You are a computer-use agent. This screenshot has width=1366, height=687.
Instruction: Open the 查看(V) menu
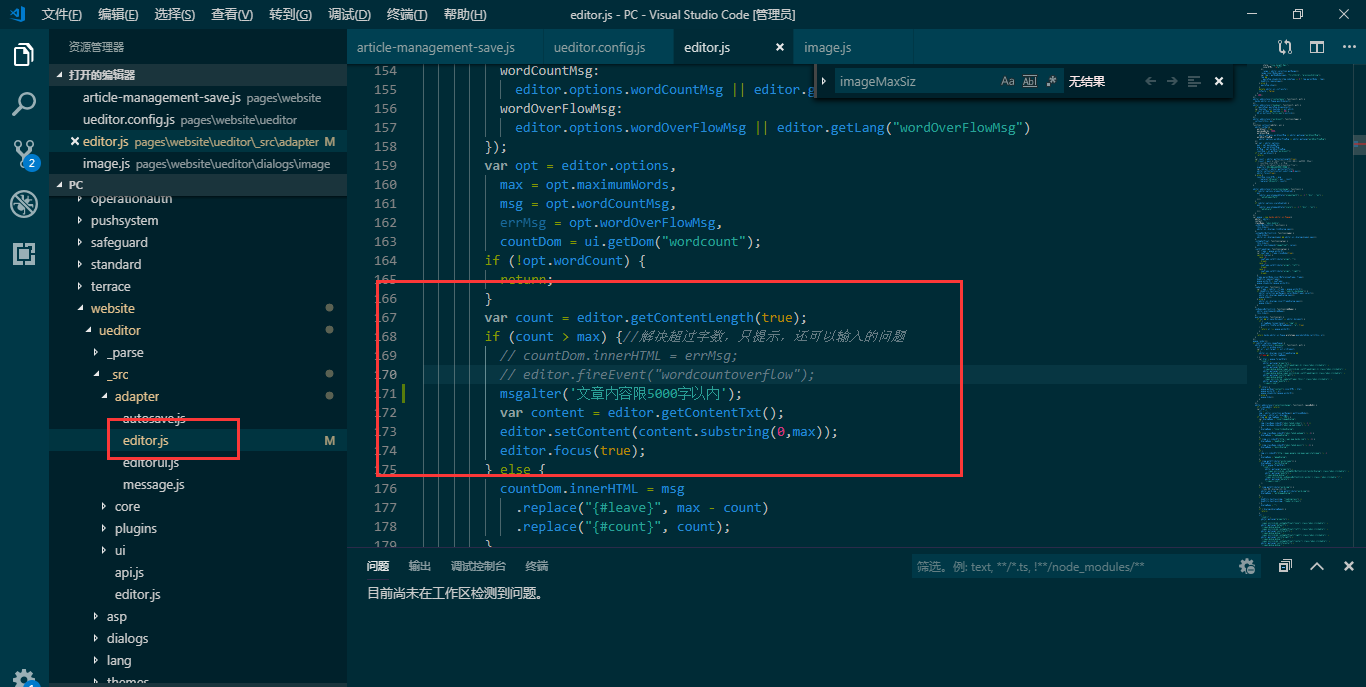(232, 14)
